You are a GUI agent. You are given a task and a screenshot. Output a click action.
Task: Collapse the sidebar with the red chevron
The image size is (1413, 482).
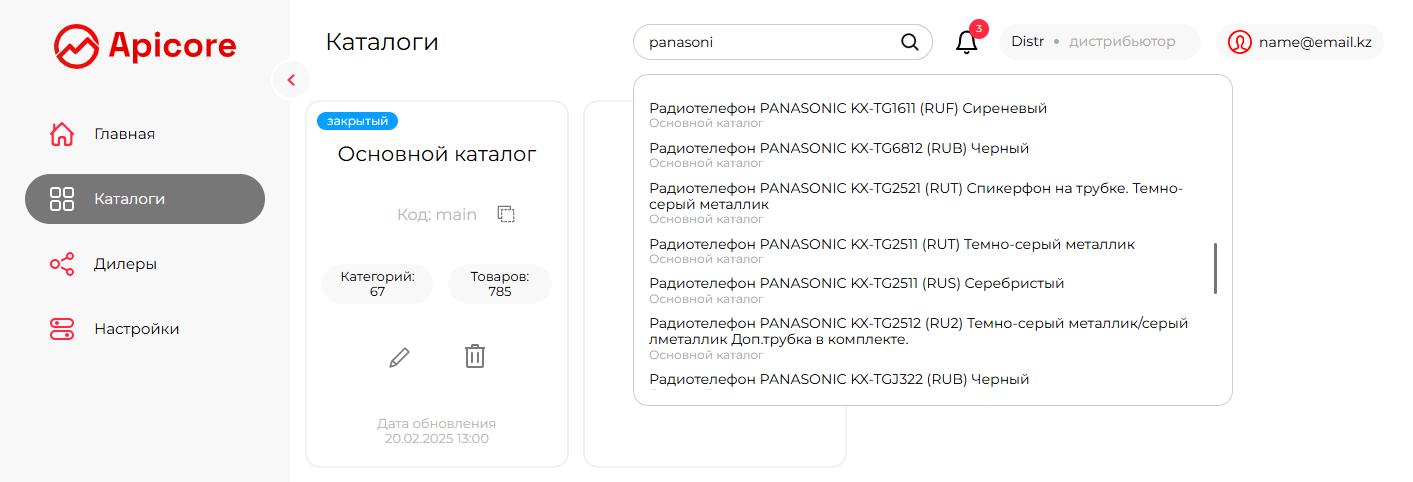point(291,80)
